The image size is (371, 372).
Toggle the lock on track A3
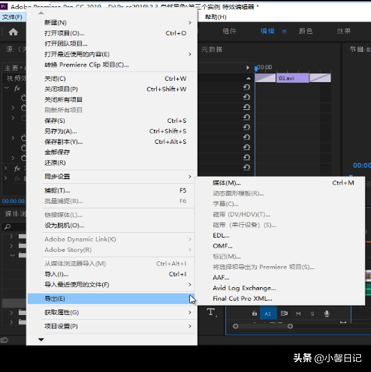[x=255, y=313]
